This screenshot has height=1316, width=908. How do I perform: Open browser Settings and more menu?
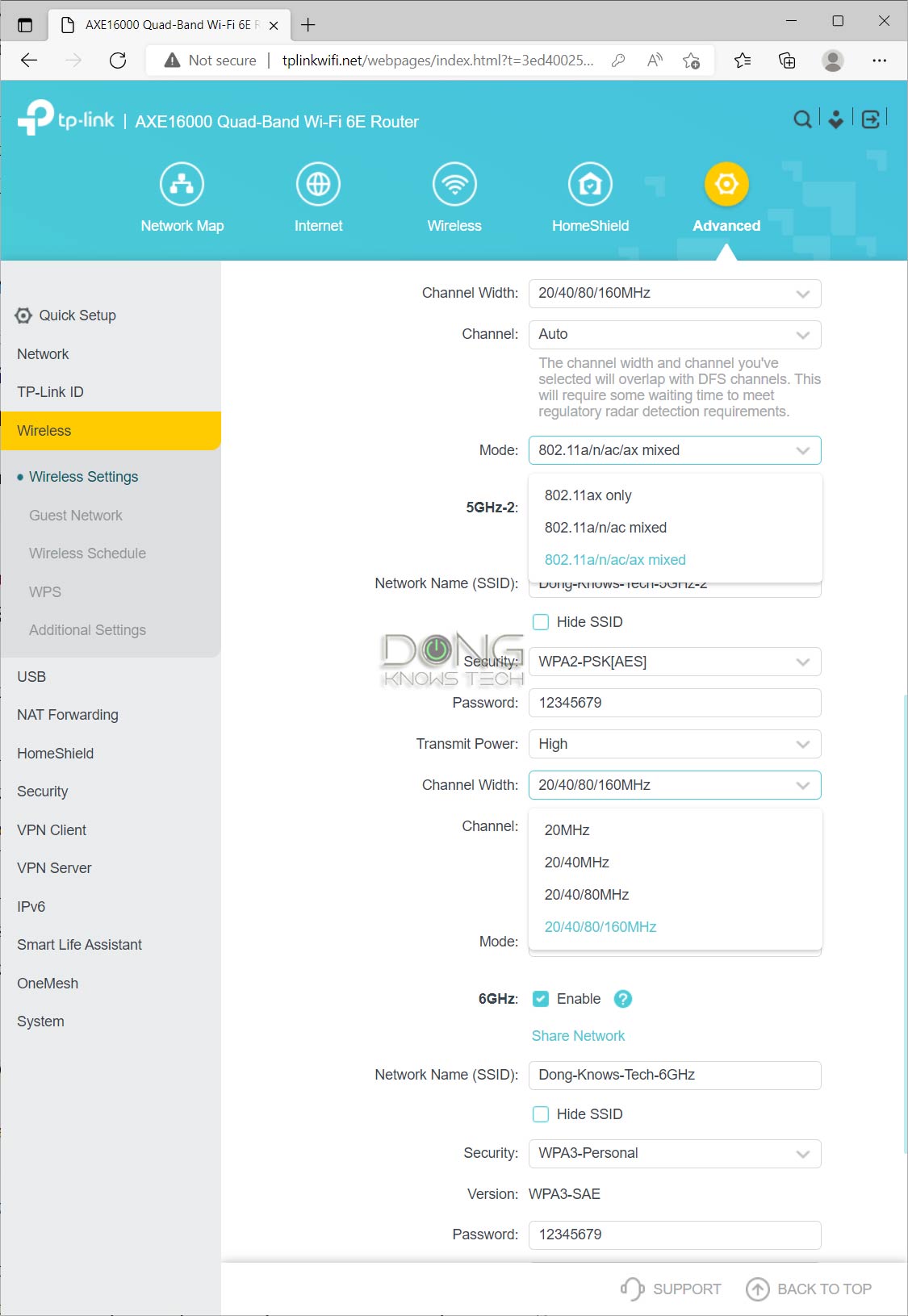pyautogui.click(x=879, y=61)
